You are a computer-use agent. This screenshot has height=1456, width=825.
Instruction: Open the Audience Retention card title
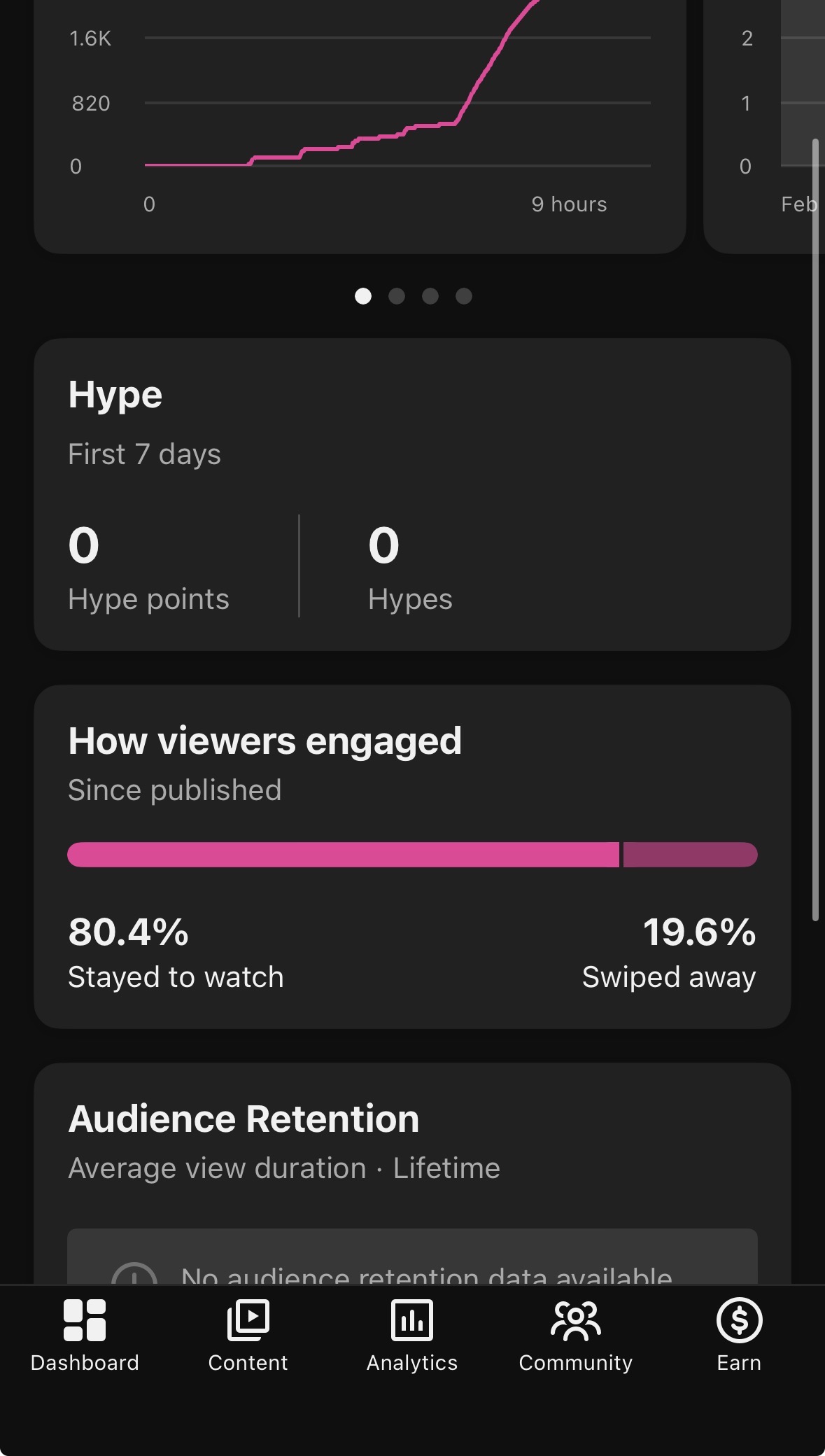pyautogui.click(x=244, y=1119)
